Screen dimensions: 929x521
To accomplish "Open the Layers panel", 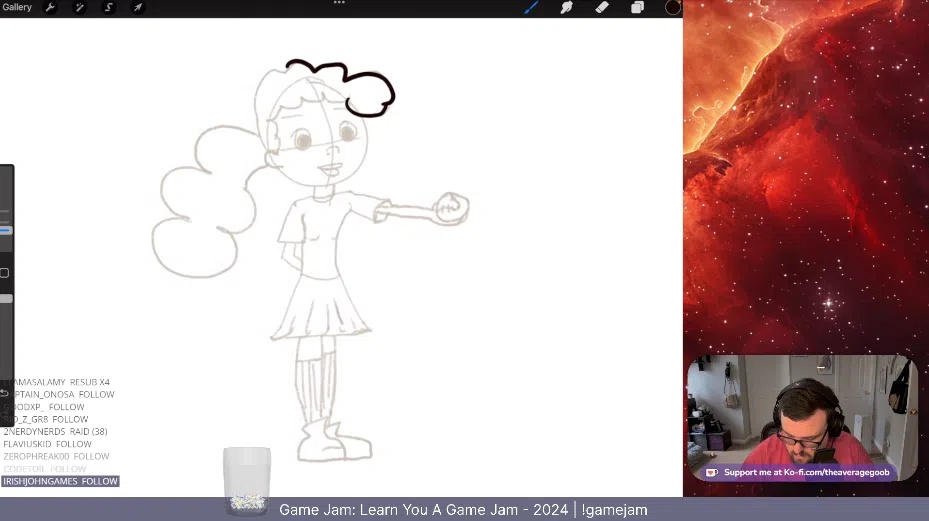I will click(637, 8).
